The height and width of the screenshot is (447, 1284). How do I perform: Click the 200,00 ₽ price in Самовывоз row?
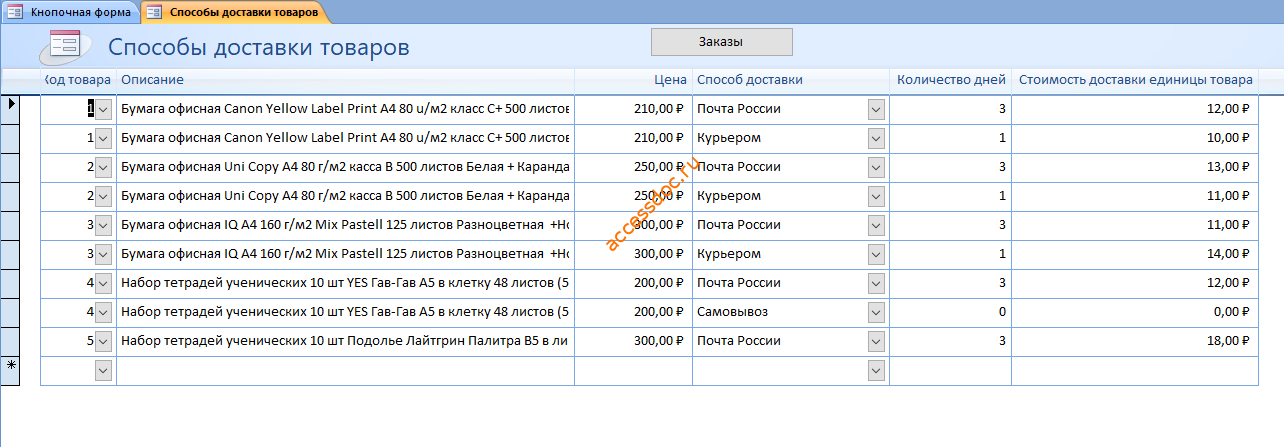(x=633, y=312)
